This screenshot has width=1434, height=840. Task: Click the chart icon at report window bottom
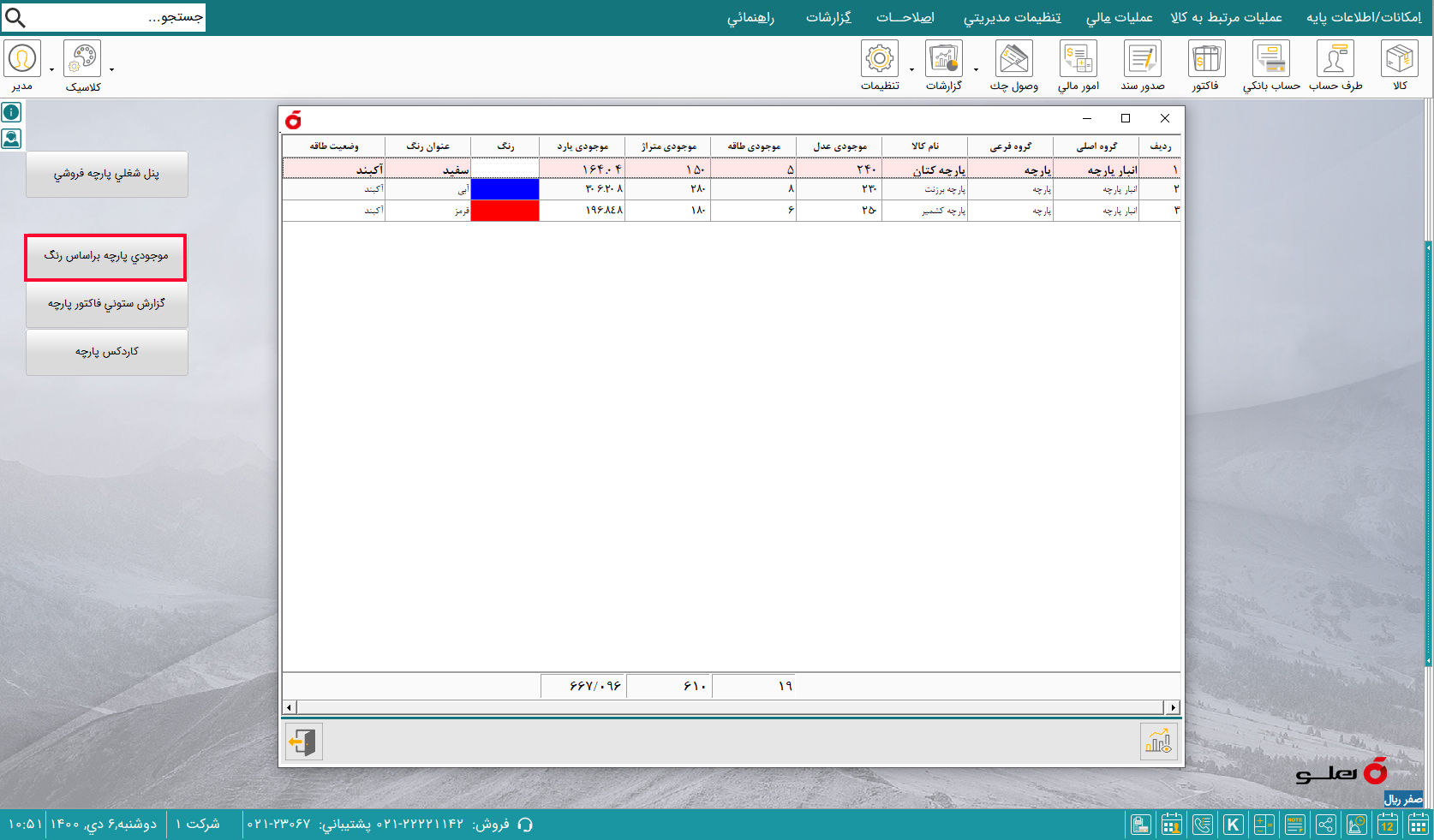(x=1158, y=742)
